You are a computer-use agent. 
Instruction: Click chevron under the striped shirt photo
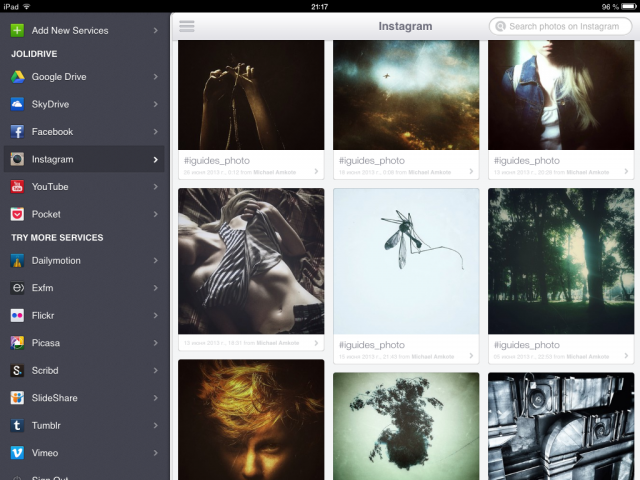pos(316,343)
